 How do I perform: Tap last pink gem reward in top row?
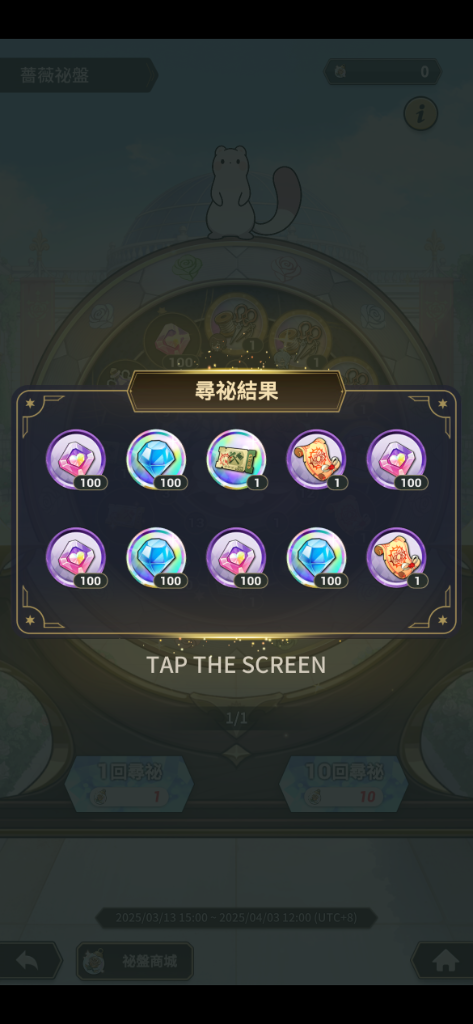pyautogui.click(x=397, y=459)
